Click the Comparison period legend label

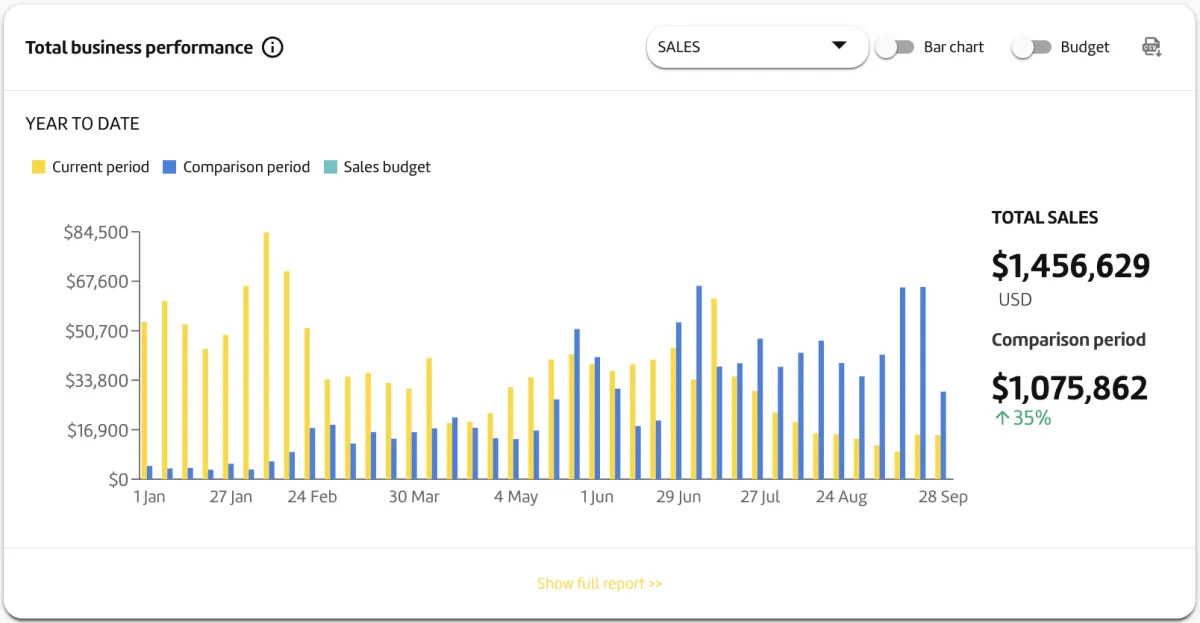pos(246,167)
